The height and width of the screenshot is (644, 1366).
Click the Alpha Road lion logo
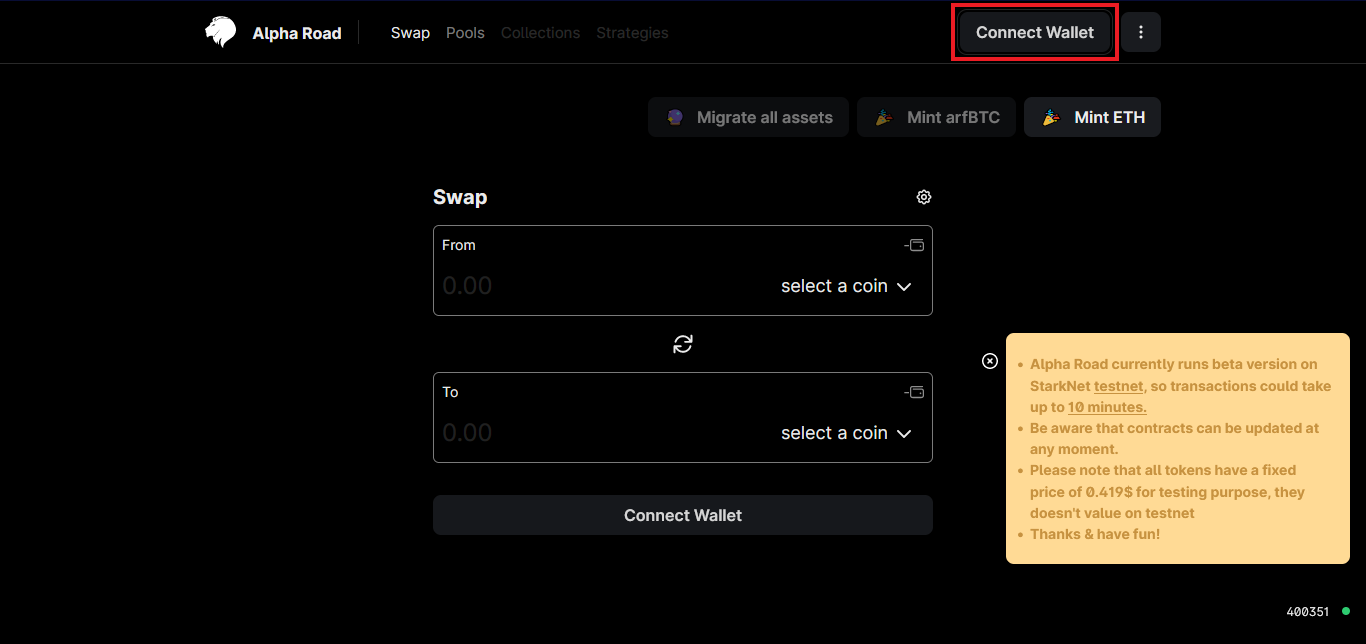coord(220,33)
